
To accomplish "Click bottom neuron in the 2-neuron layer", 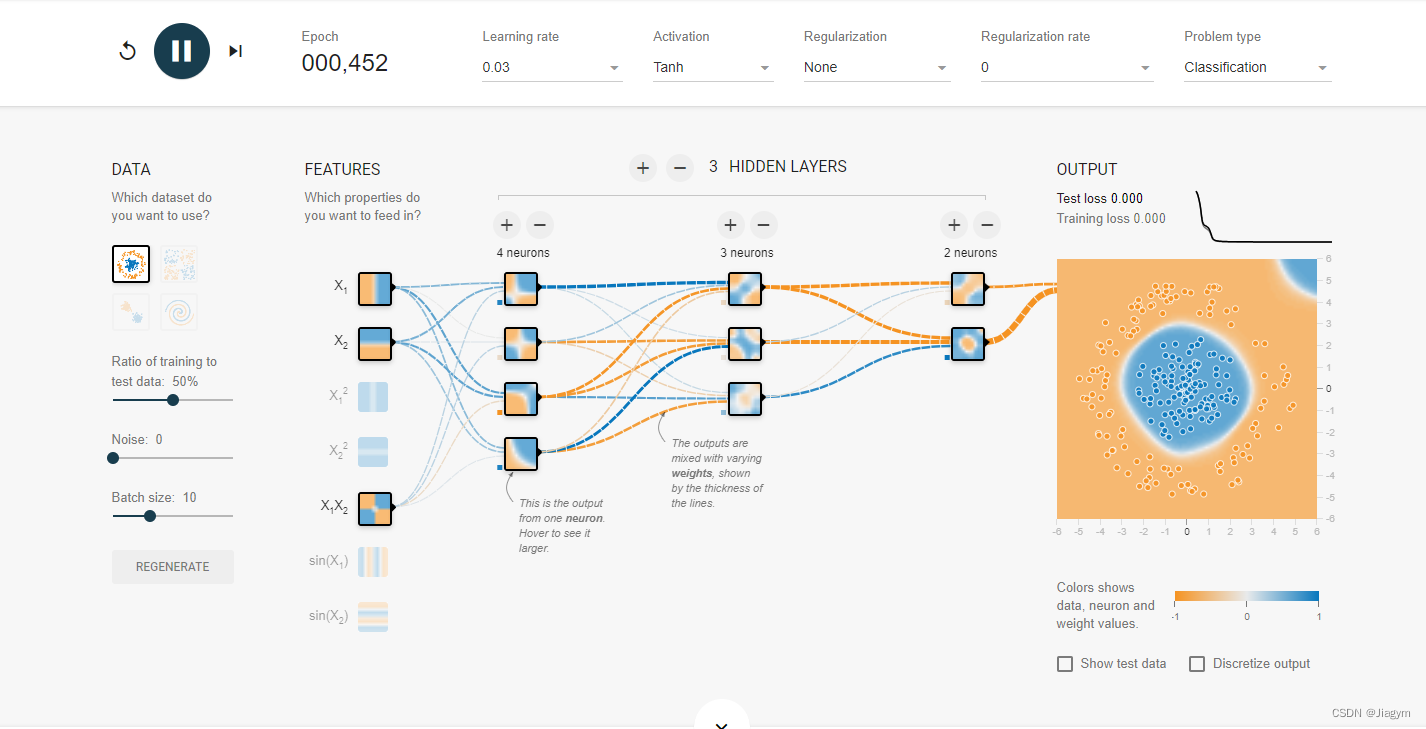I will (x=969, y=344).
